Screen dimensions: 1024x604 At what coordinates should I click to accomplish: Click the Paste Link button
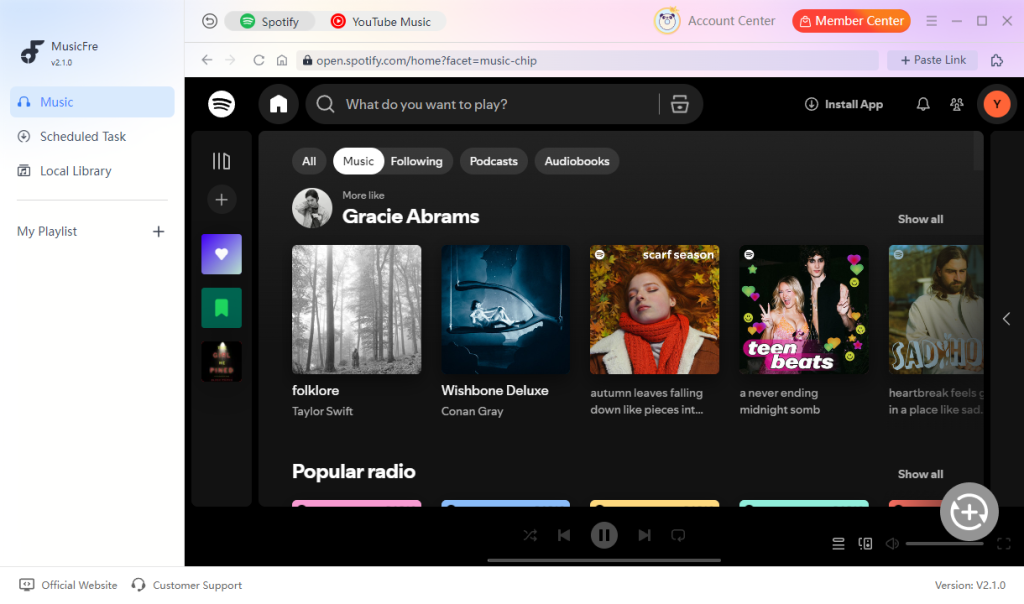click(x=932, y=60)
